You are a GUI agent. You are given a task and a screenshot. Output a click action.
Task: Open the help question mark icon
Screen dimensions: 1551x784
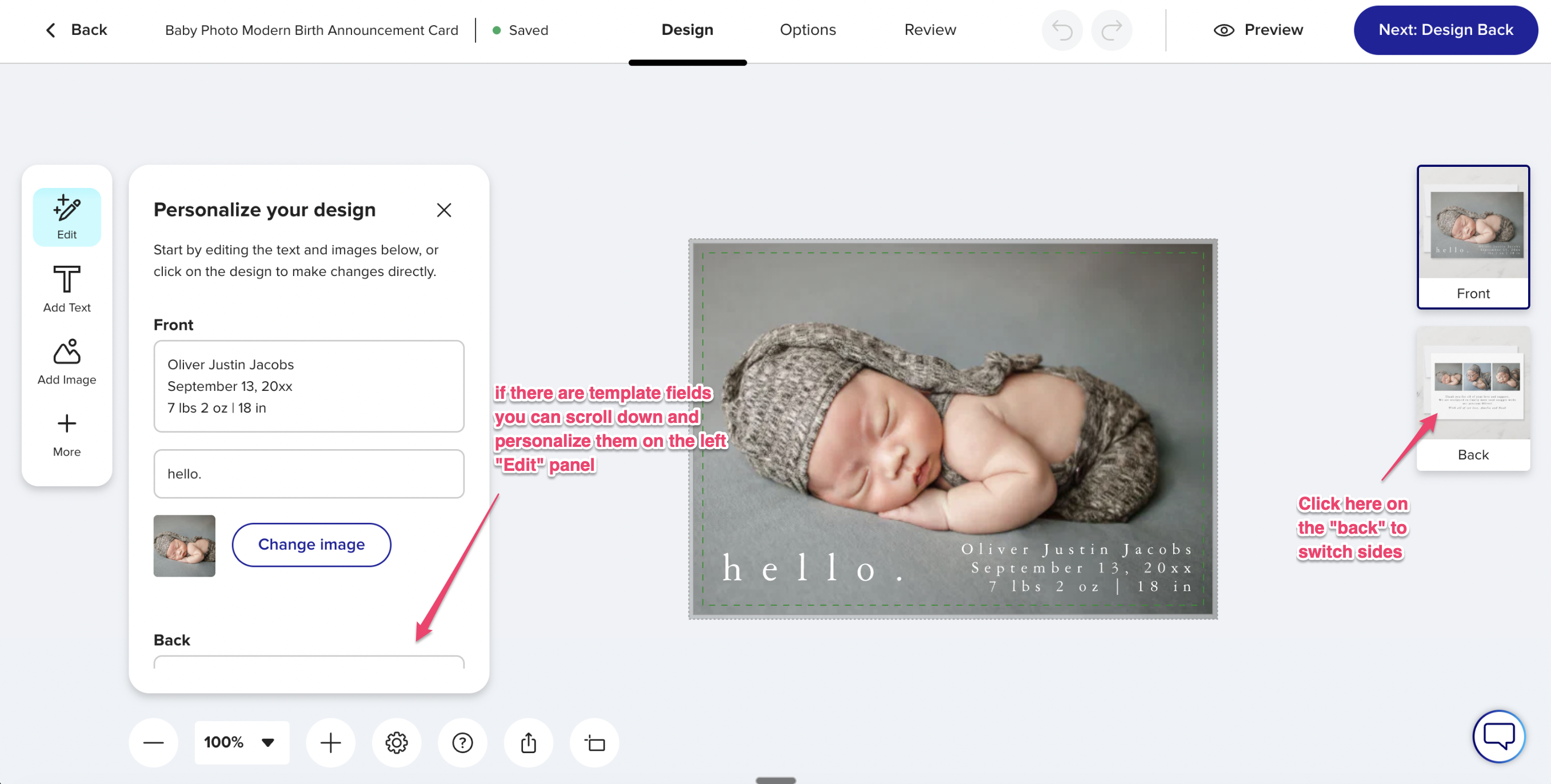(x=462, y=742)
